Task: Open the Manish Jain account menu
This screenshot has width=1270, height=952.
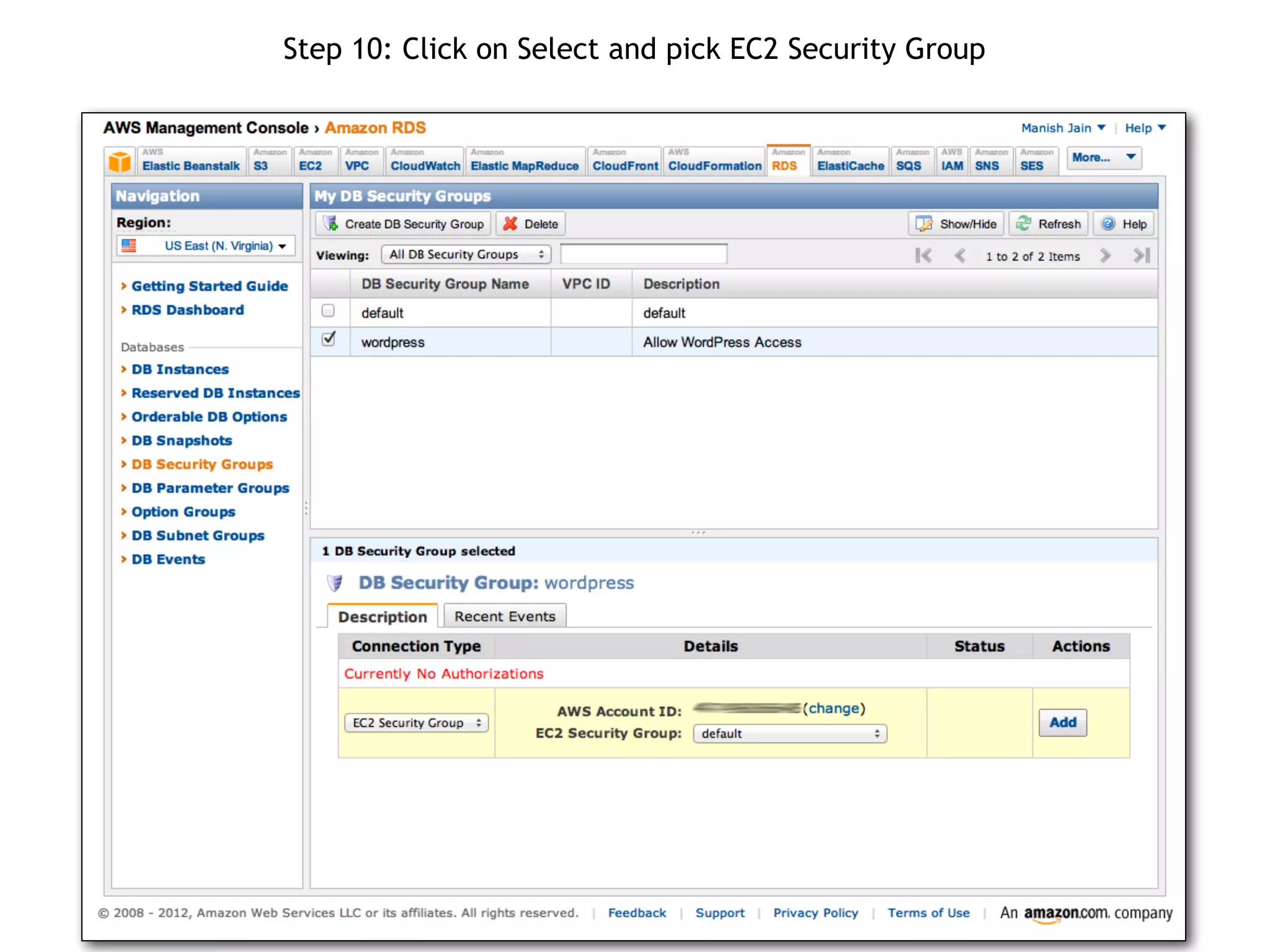Action: coord(1063,128)
